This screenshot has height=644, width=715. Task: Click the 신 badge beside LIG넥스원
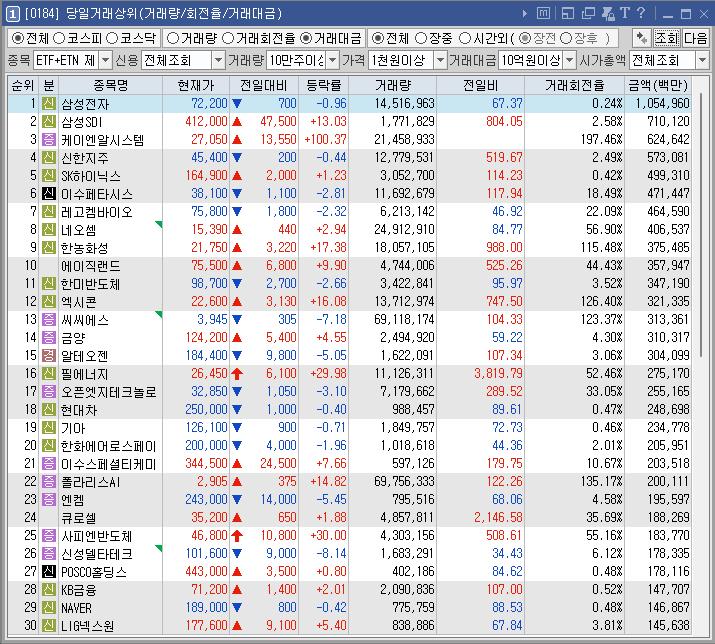pos(49,625)
